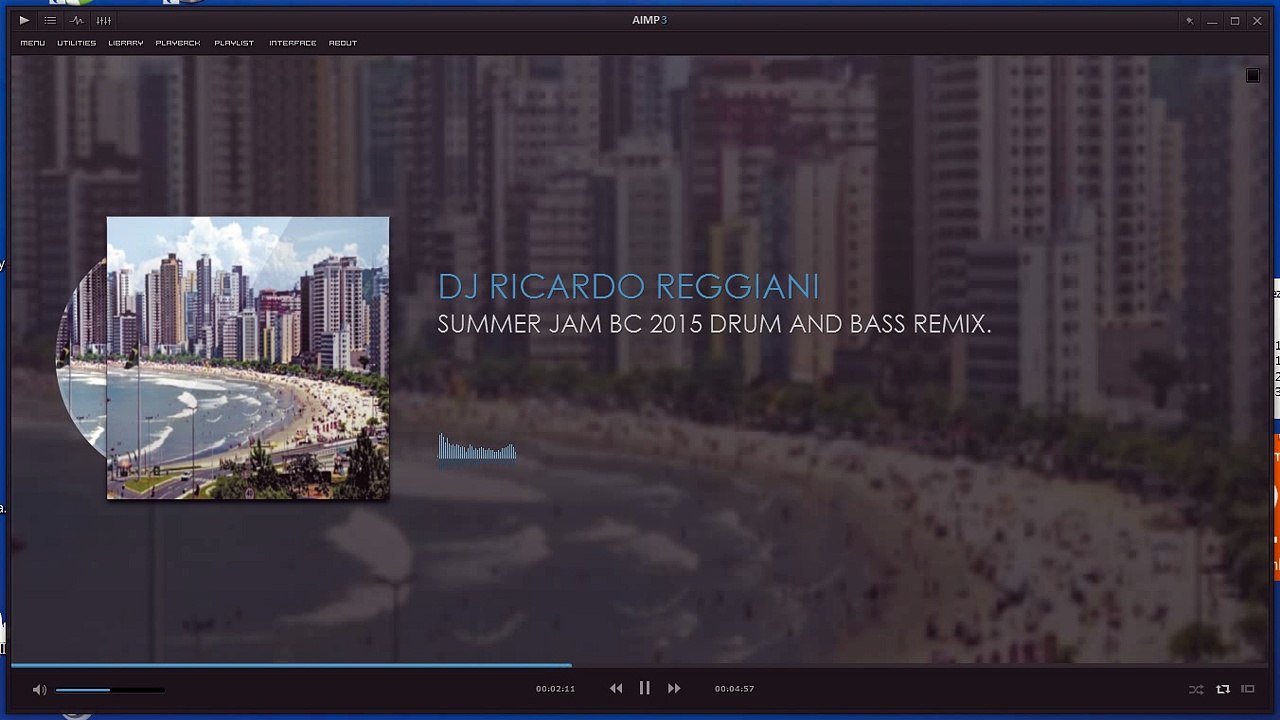Toggle the always-on-top pin icon
1280x720 pixels.
(1189, 20)
